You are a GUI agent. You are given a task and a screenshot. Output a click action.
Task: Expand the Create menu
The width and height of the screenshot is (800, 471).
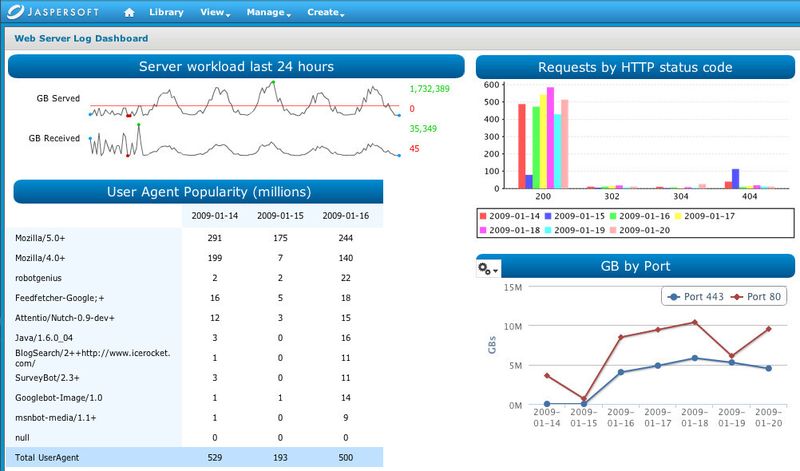click(325, 13)
